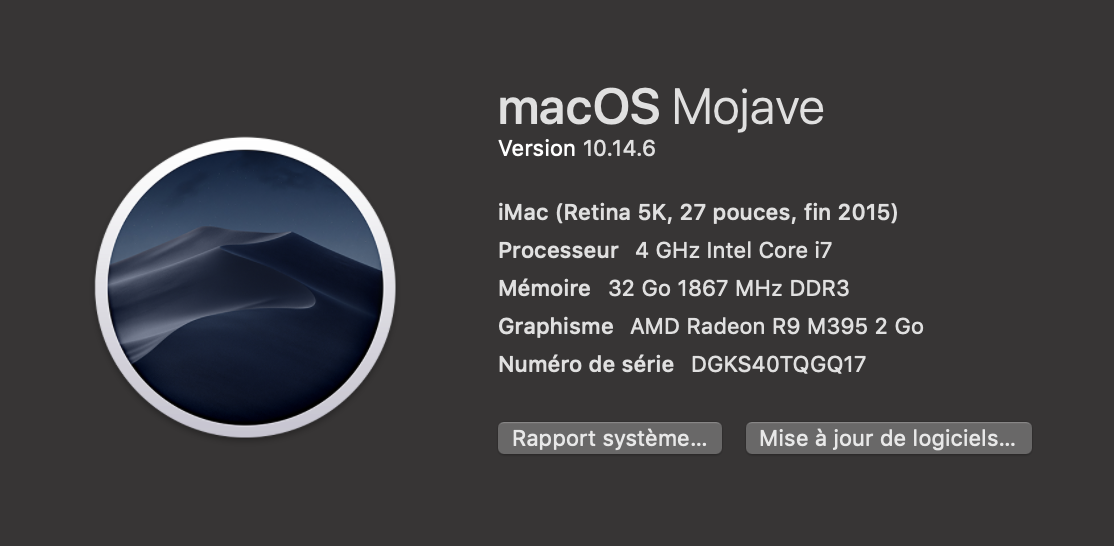Select the serial number DGKS40TQGQ17
This screenshot has height=546, width=1114.
778,364
